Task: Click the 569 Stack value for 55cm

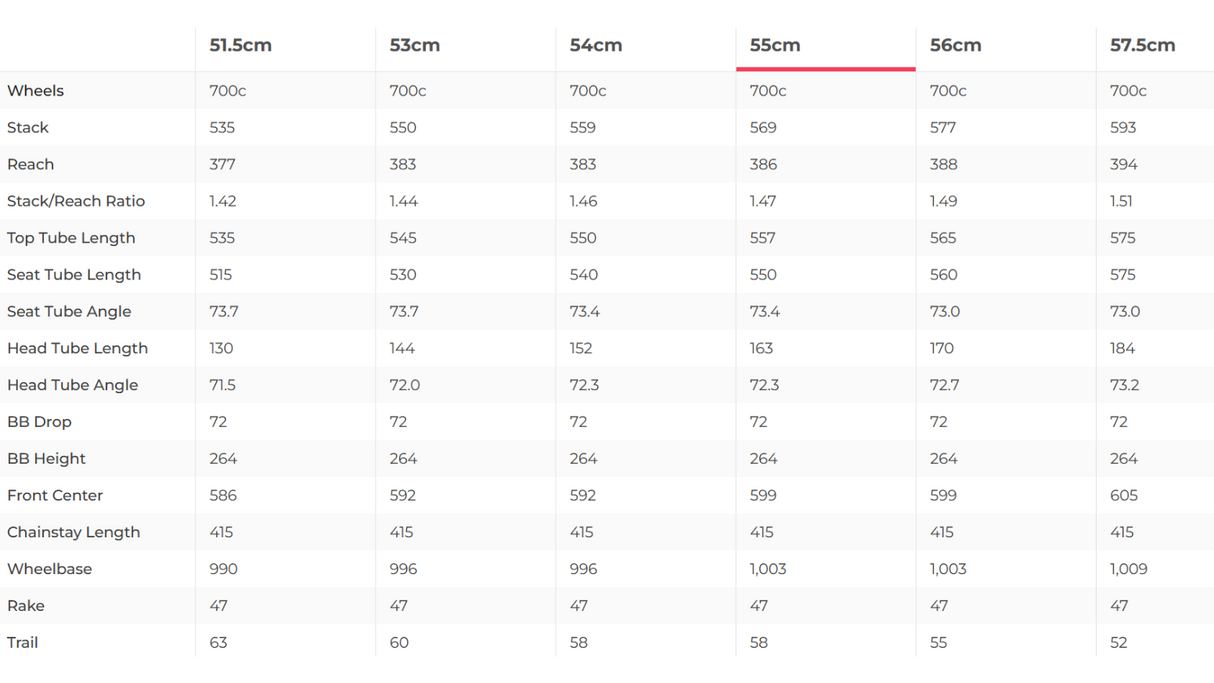Action: coord(763,128)
